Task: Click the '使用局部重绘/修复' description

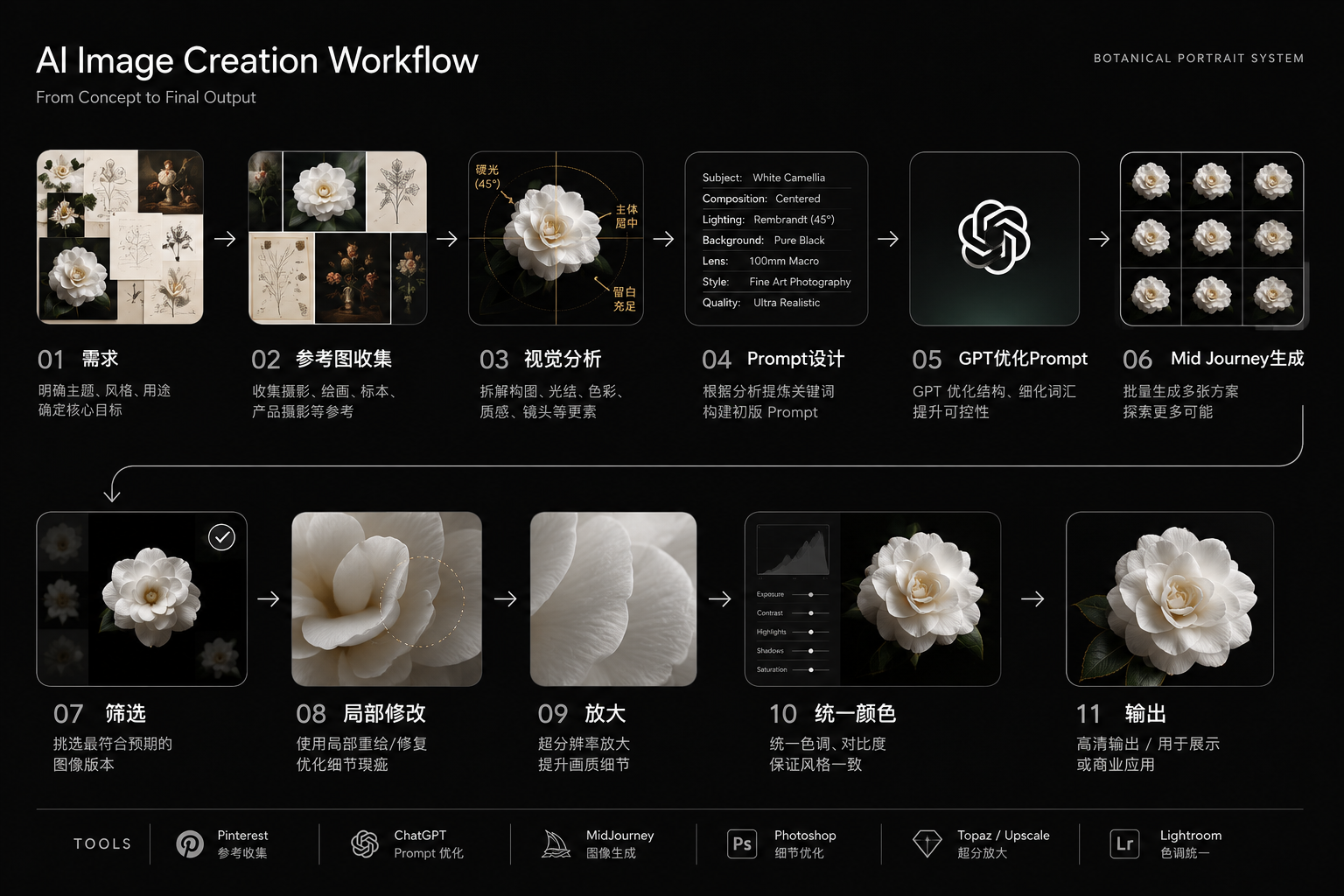Action: pyautogui.click(x=361, y=744)
